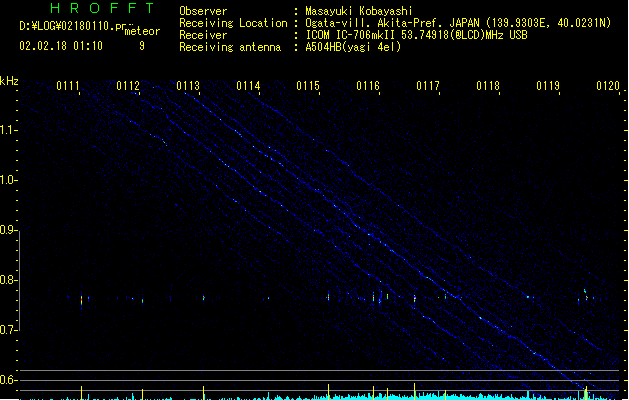Click the meteor count value 9

pyautogui.click(x=142, y=46)
